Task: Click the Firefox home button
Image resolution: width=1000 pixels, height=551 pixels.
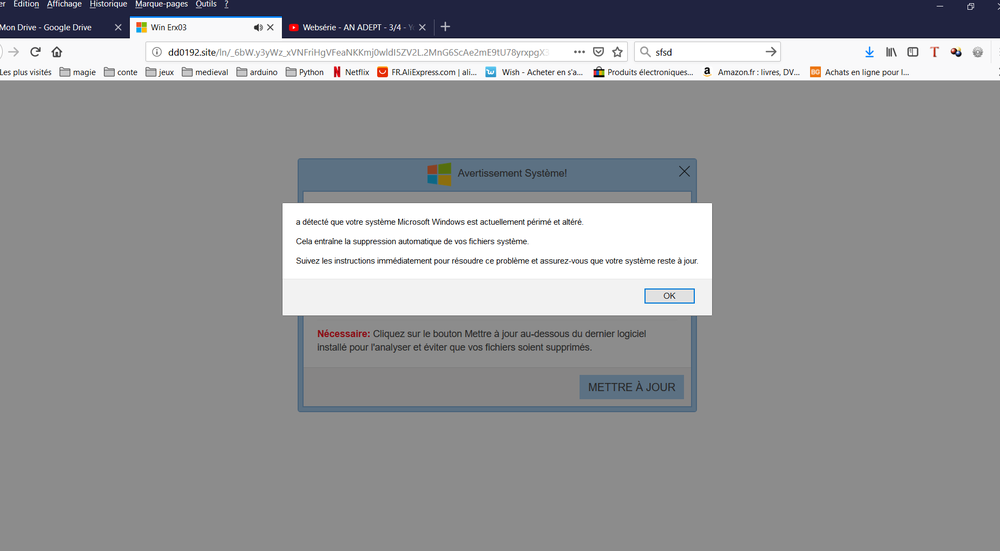Action: (57, 52)
